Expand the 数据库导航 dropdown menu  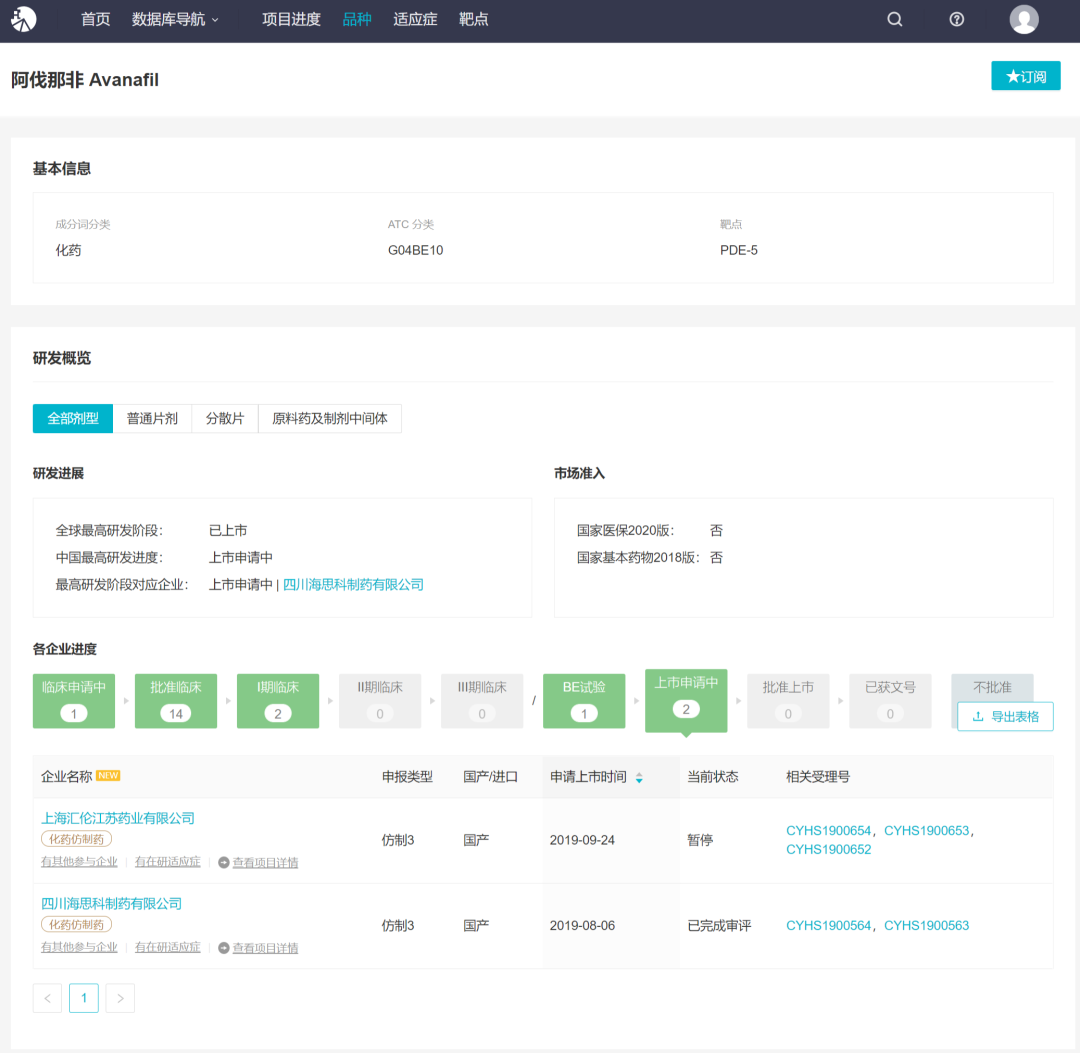pos(175,19)
